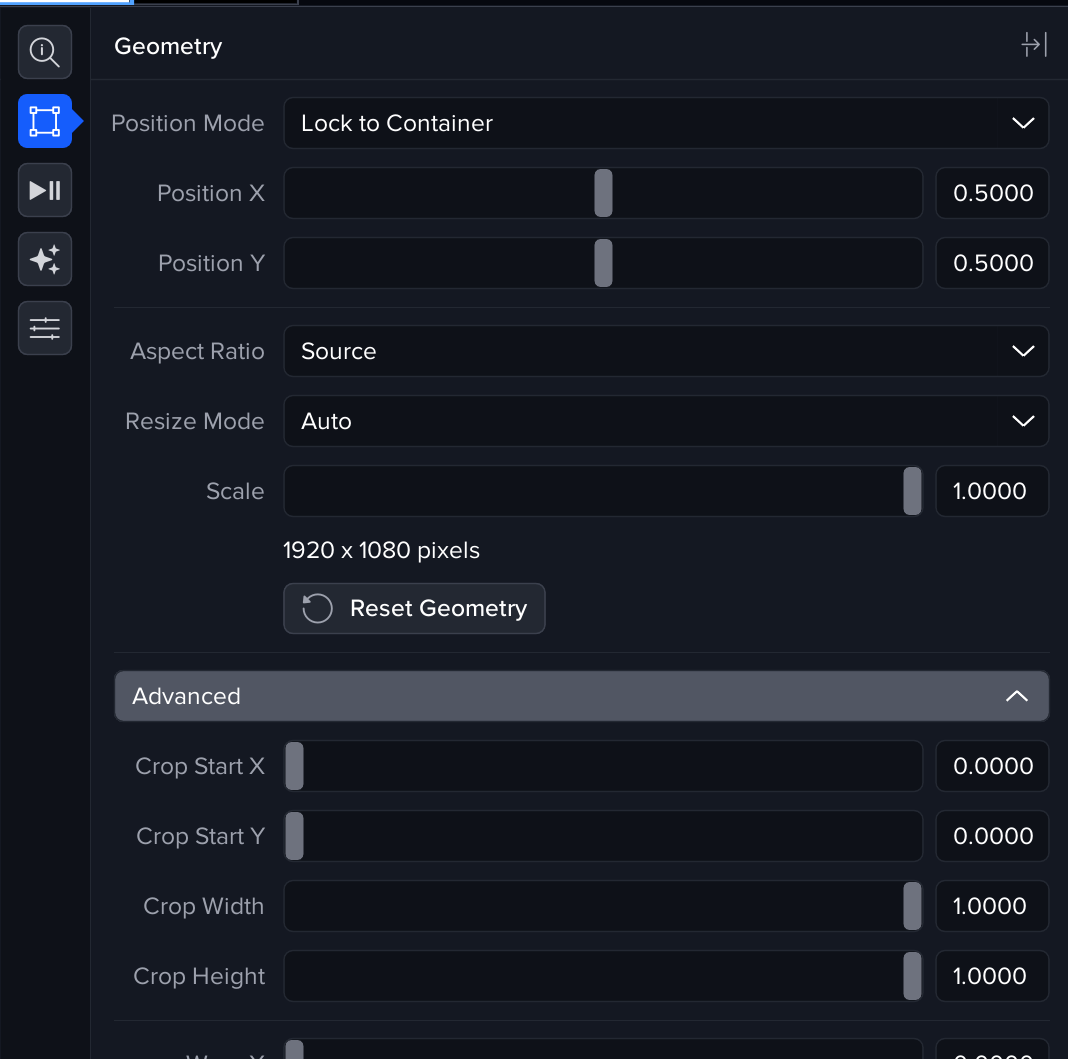Image resolution: width=1068 pixels, height=1059 pixels.
Task: Click the Scale slider handle
Action: (x=912, y=491)
